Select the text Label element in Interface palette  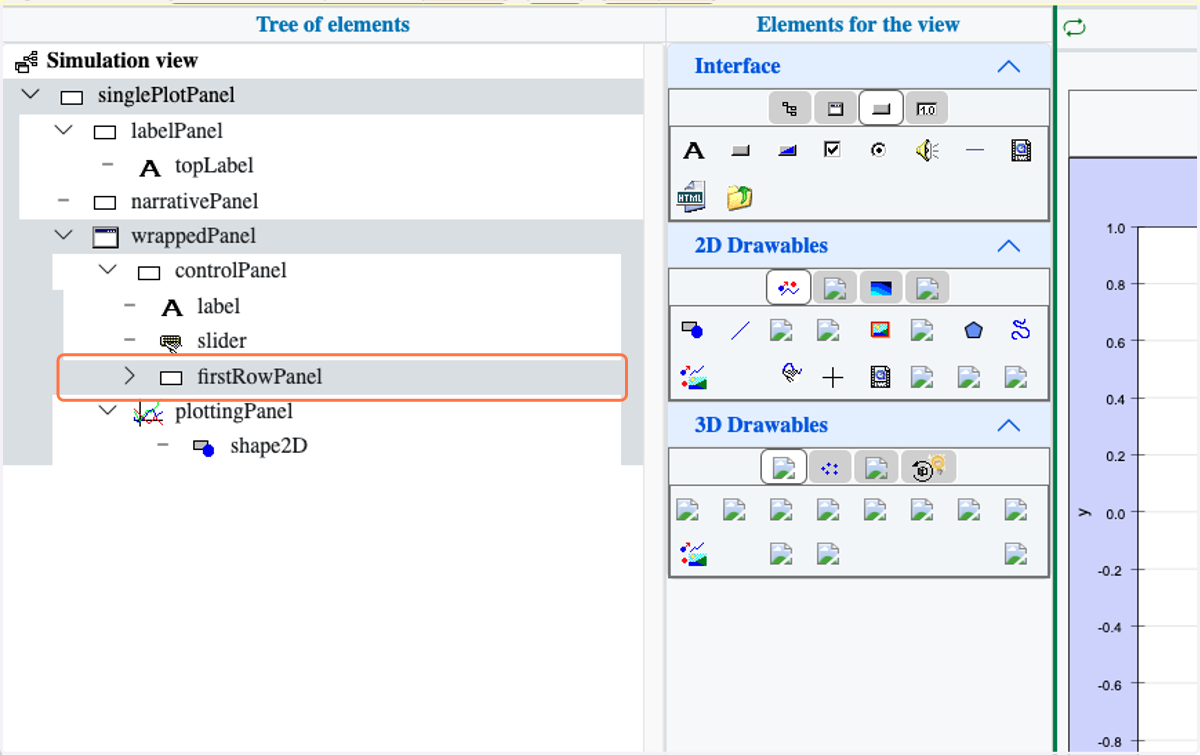click(693, 151)
